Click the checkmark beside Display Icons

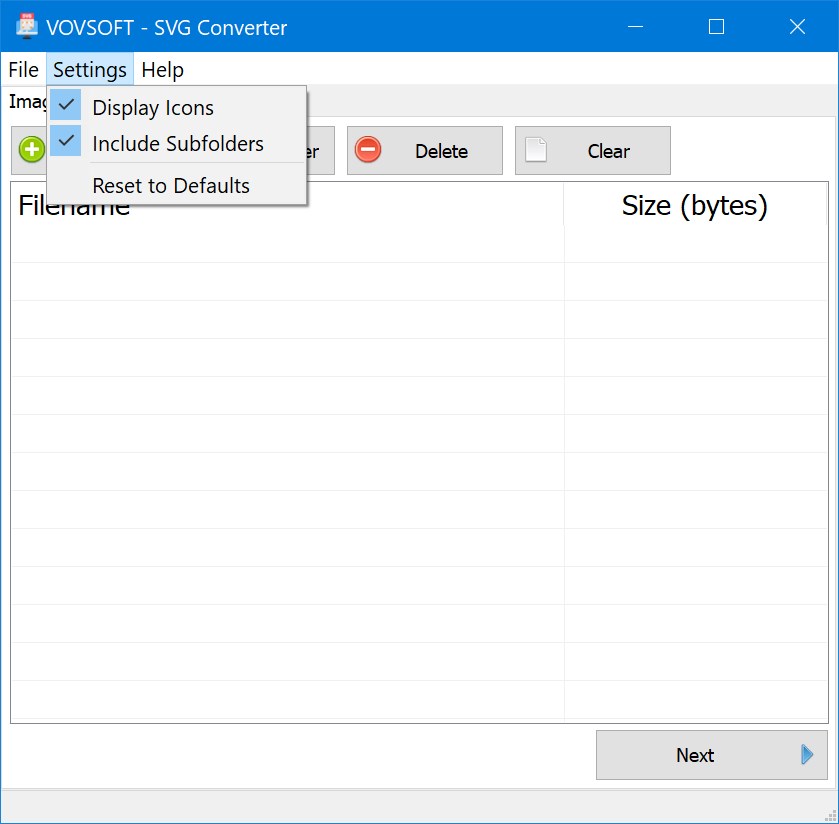66,105
